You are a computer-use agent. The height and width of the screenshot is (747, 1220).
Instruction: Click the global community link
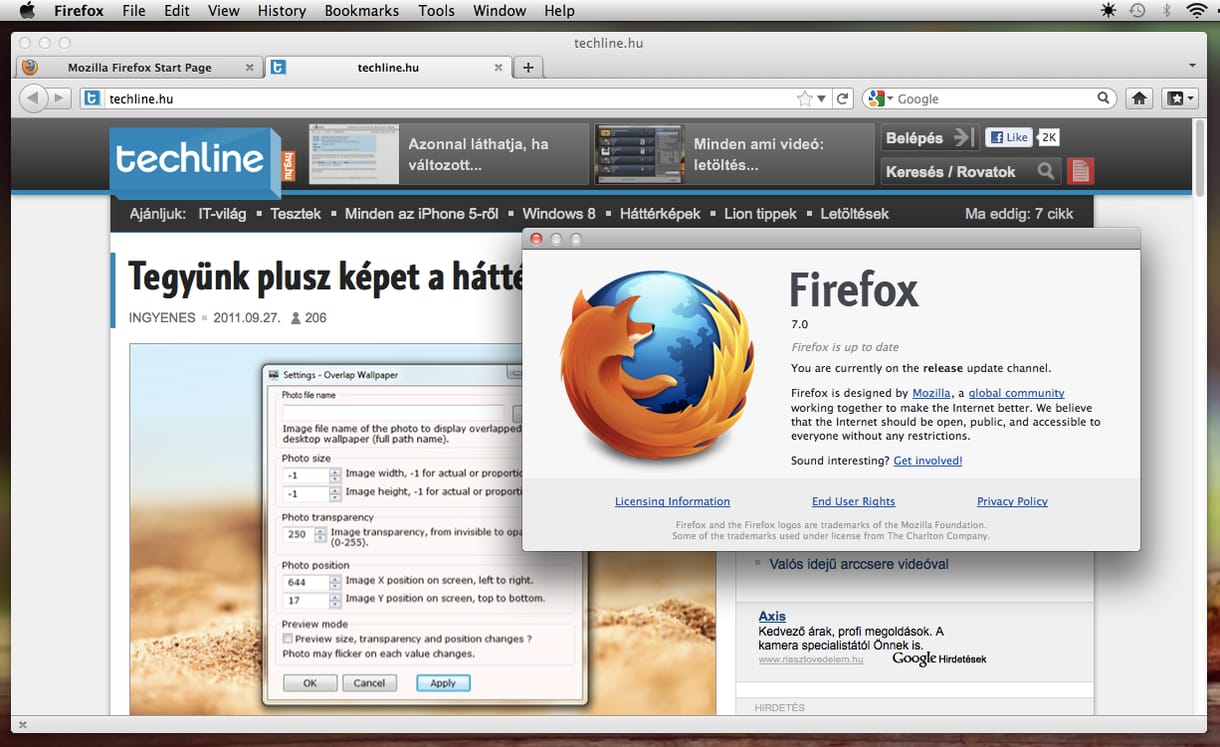tap(1016, 393)
